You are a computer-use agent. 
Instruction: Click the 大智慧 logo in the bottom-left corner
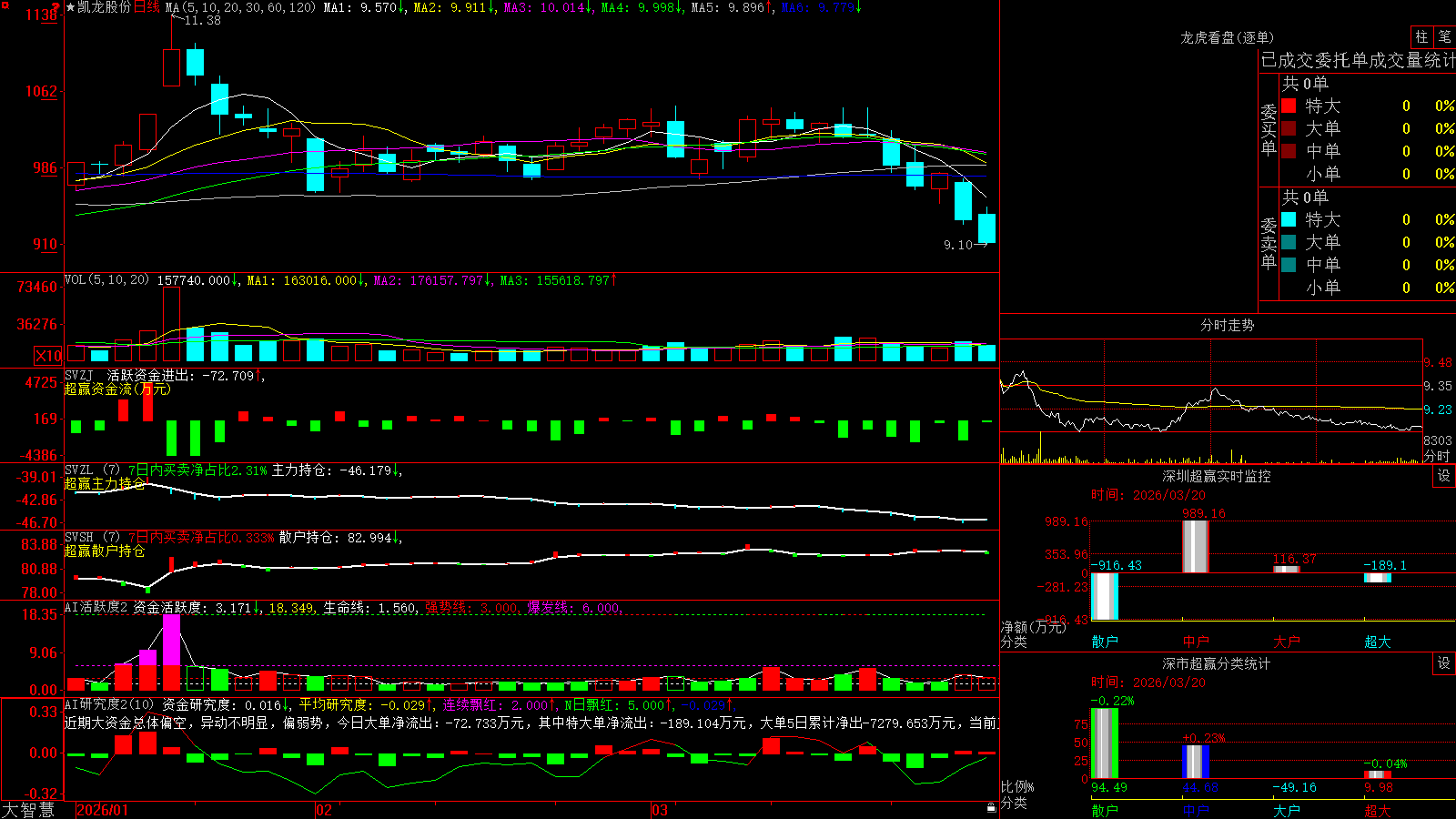click(28, 810)
